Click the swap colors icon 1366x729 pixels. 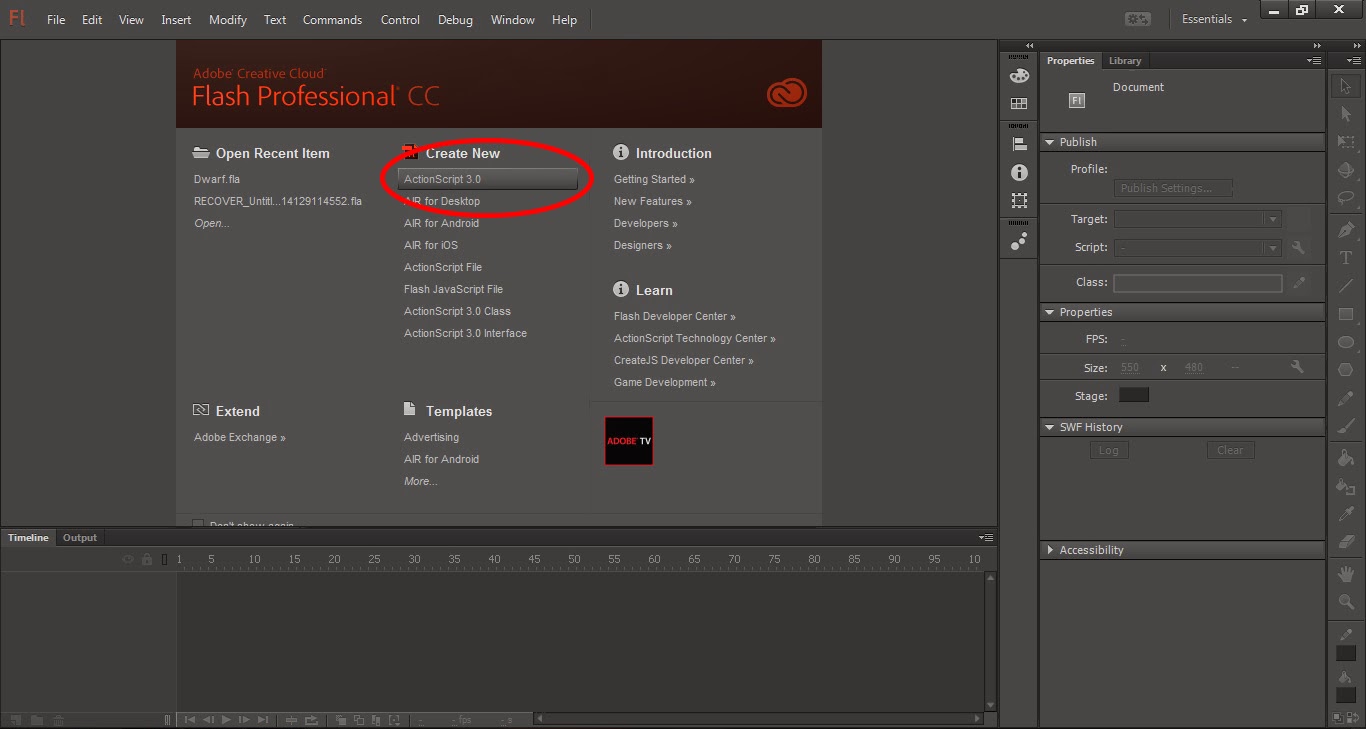tap(1353, 717)
